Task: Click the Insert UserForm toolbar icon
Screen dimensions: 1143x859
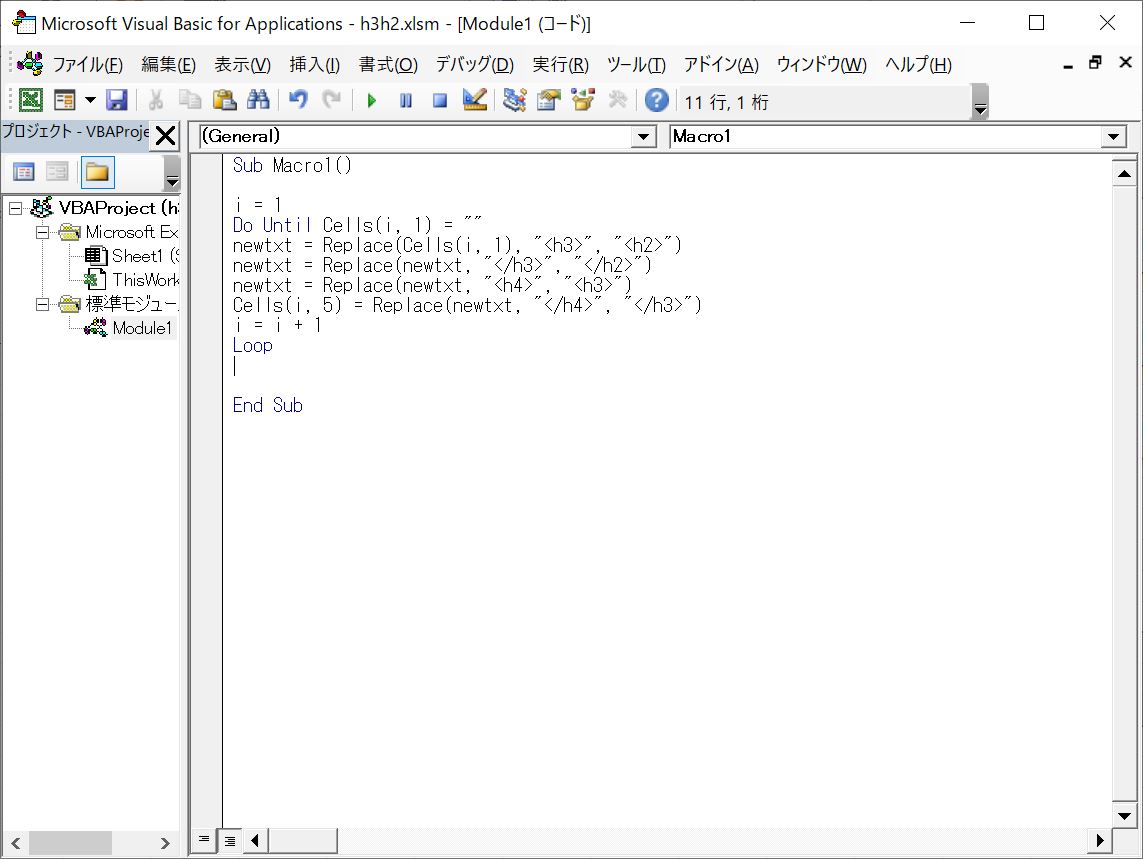Action: pyautogui.click(x=65, y=100)
